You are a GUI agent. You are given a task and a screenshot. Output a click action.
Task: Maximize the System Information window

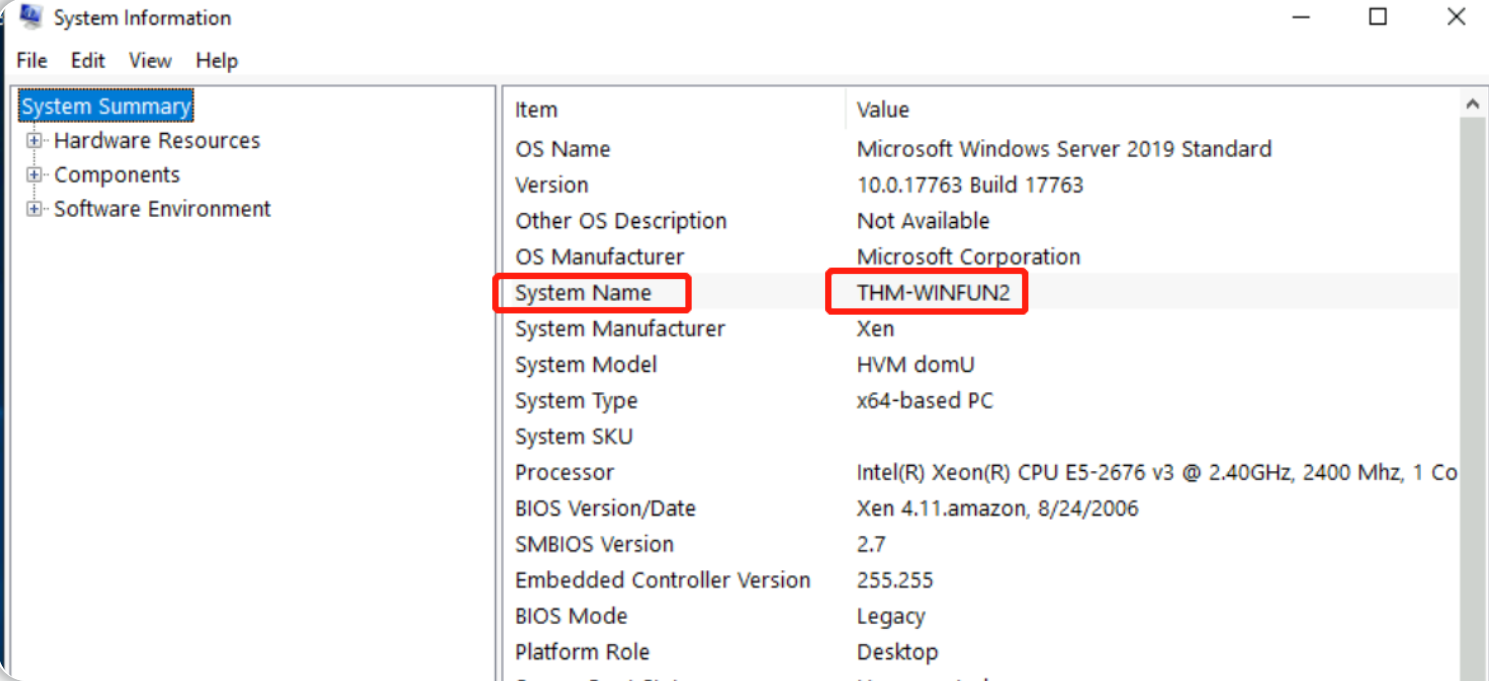[1378, 17]
